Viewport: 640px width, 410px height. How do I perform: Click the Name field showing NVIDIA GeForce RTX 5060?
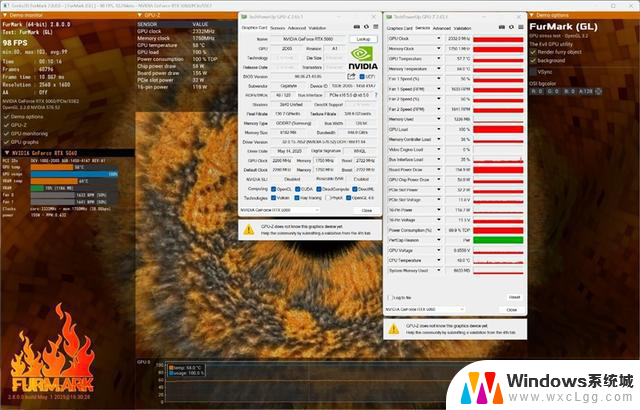point(308,39)
